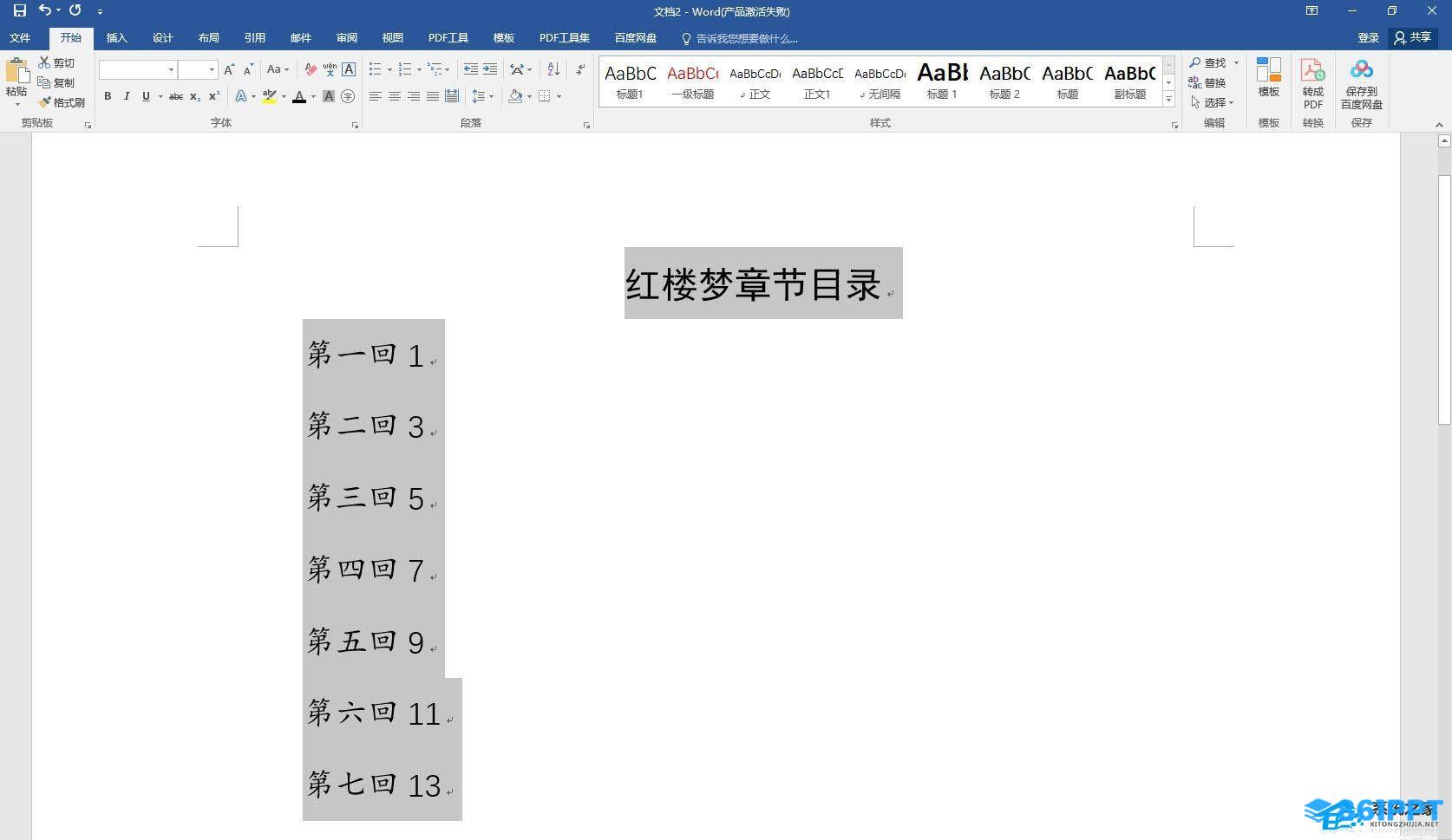Screen dimensions: 1452x840
Task: Undo the last action
Action: pyautogui.click(x=45, y=10)
